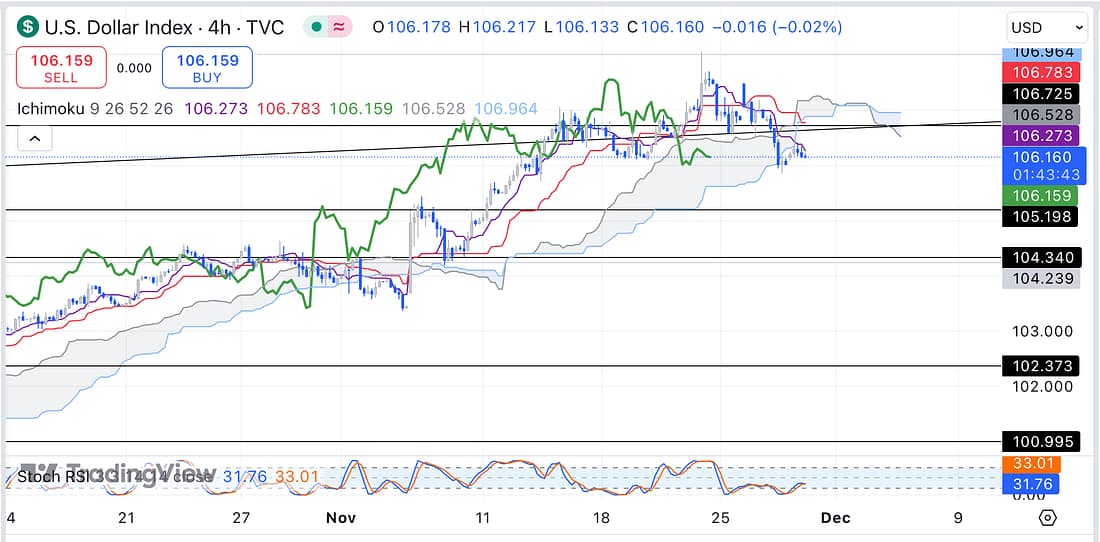Open the USD currency dropdown
Viewport: 1100px width, 542px height.
pos(1047,27)
